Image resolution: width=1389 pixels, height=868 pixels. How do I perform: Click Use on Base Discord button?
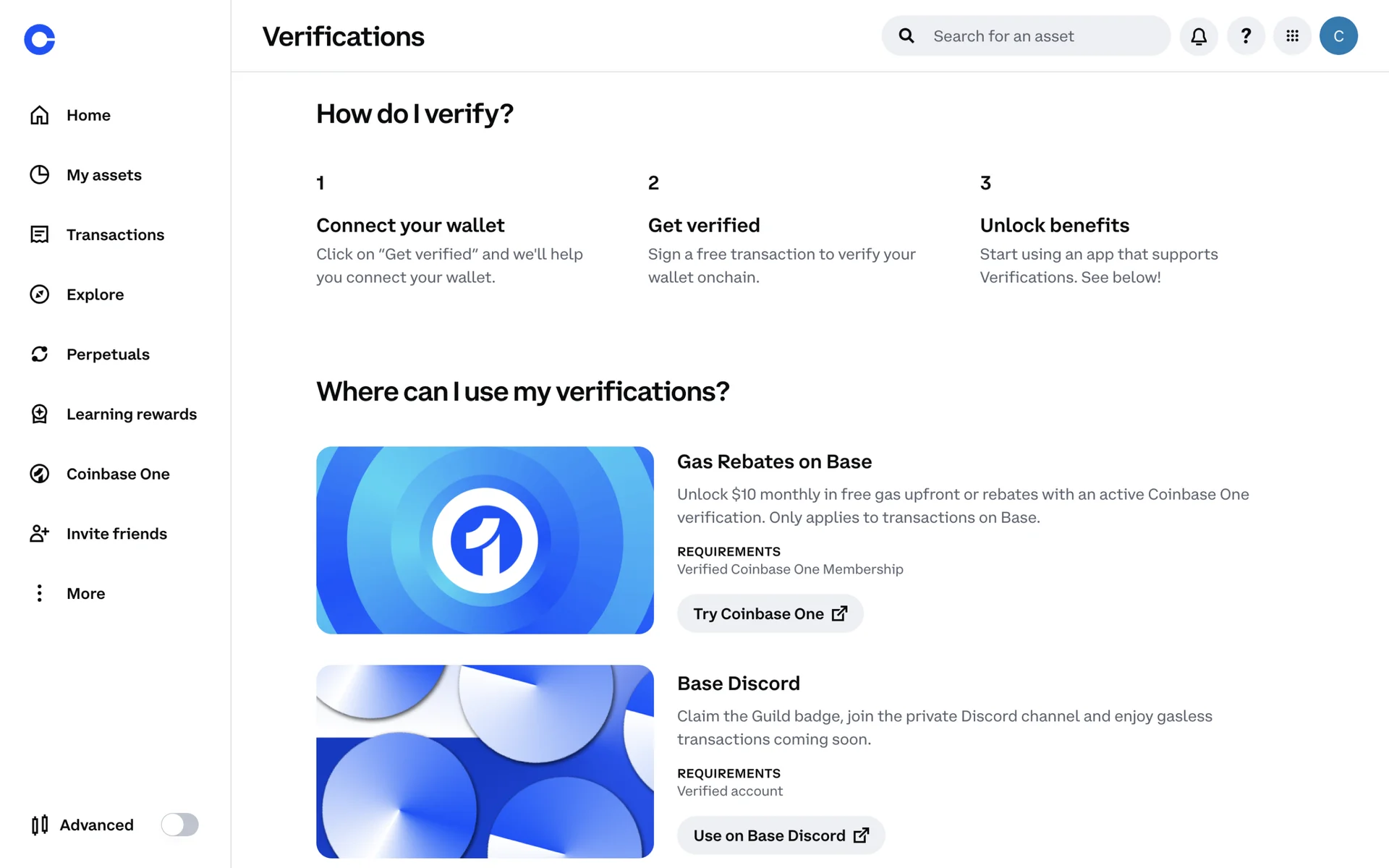click(x=781, y=835)
